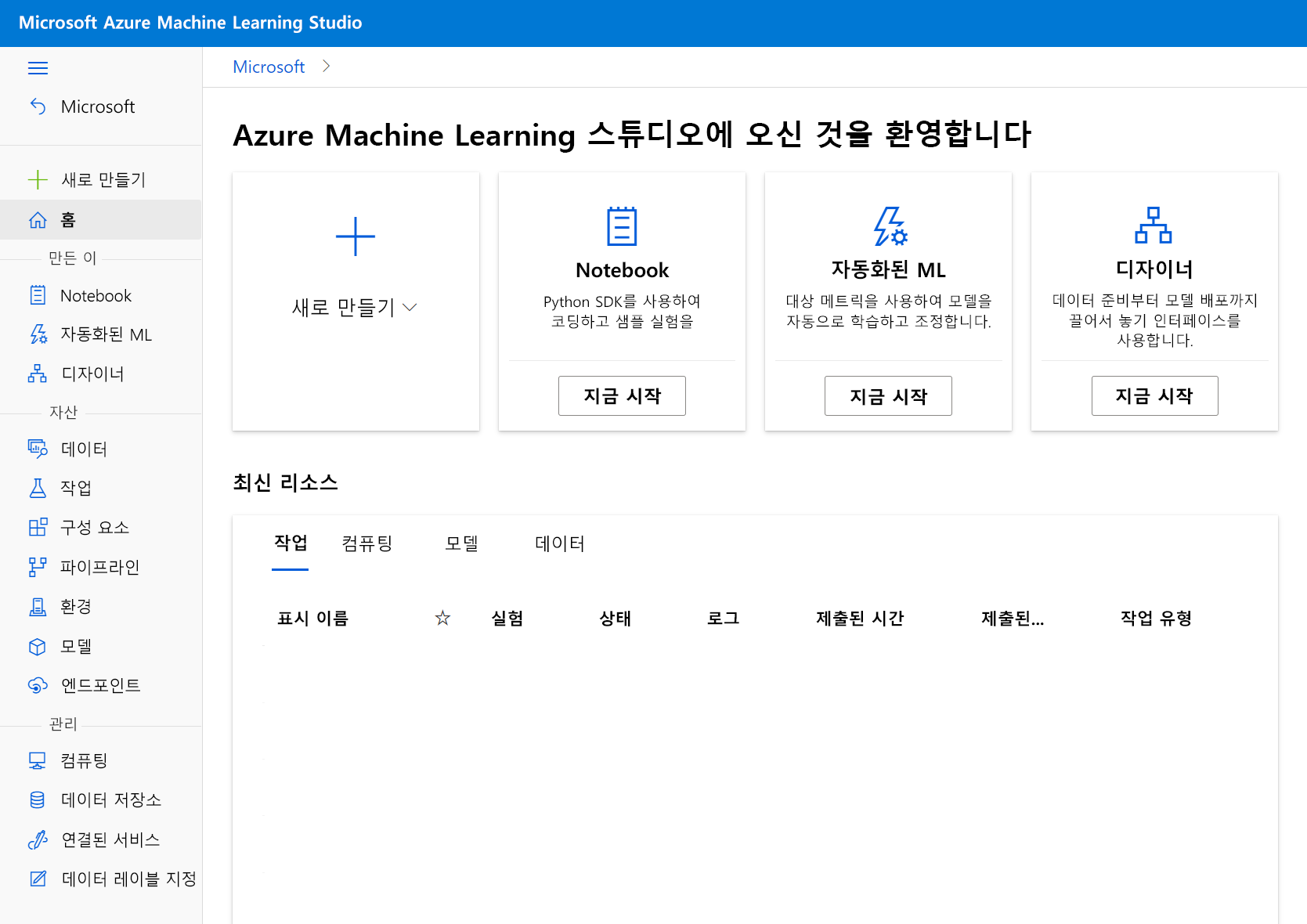Click the 데이터 레이블 지정 label in sidebar
Viewport: 1307px width, 924px height.
pos(129,879)
